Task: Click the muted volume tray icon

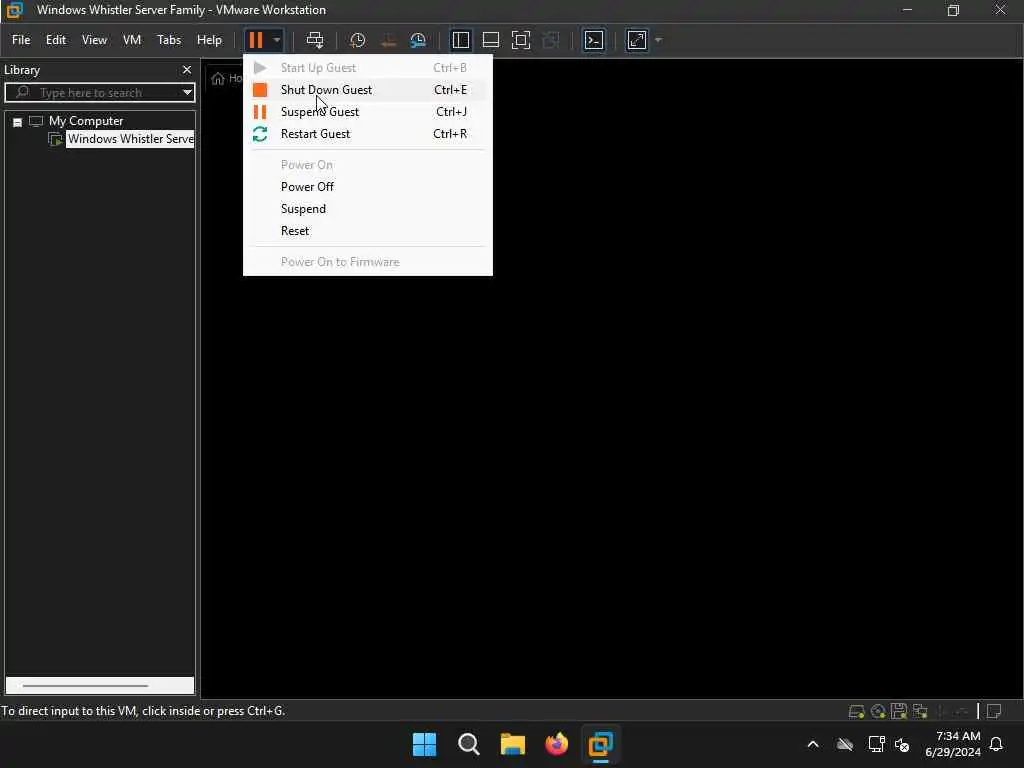Action: [902, 744]
